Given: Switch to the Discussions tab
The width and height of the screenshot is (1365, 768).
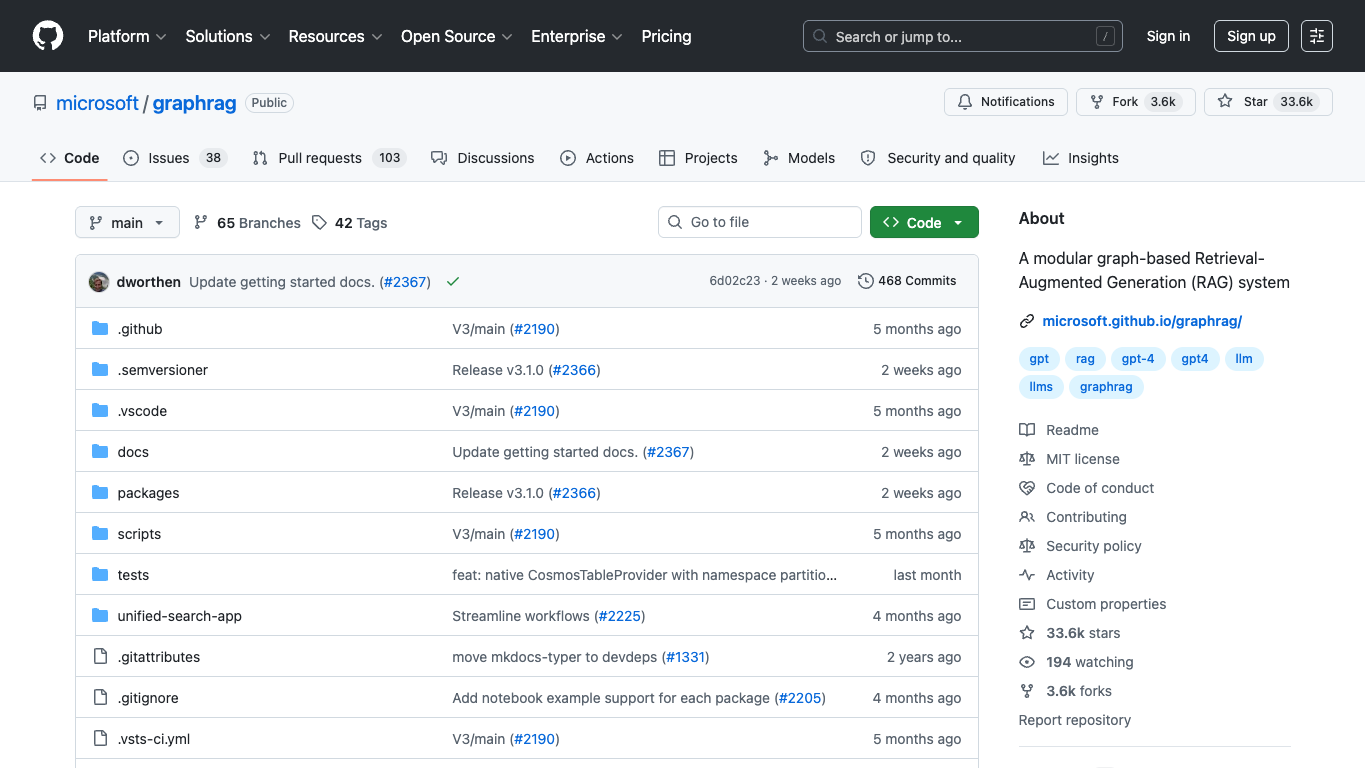Looking at the screenshot, I should pyautogui.click(x=482, y=158).
